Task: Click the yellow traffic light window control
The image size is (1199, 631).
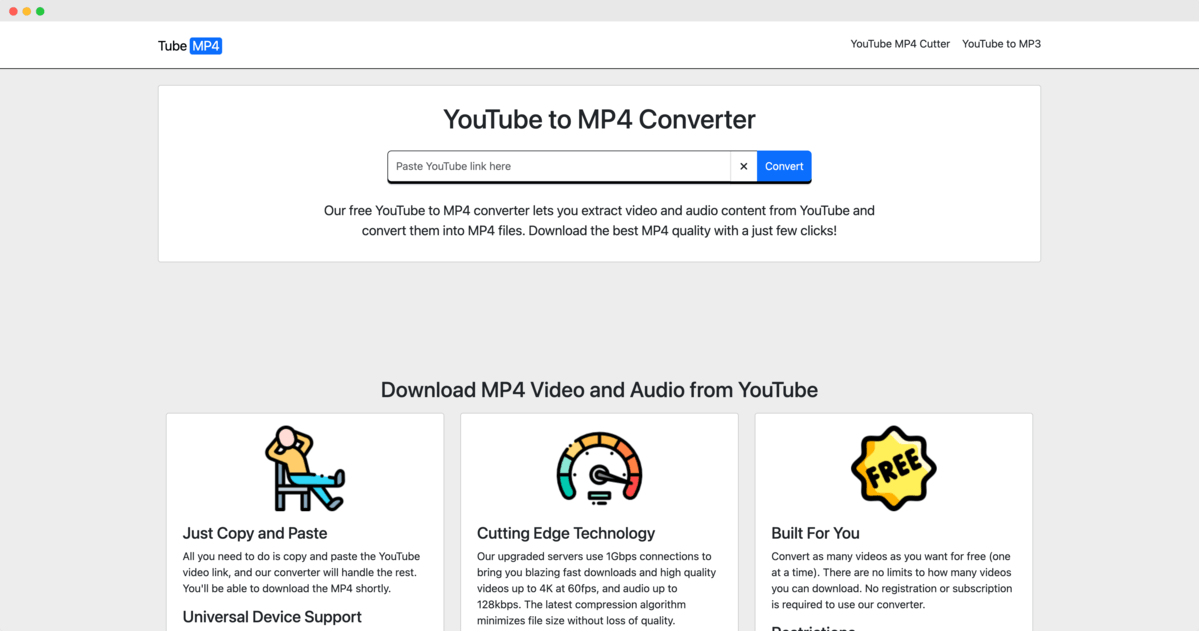Action: click(x=25, y=9)
